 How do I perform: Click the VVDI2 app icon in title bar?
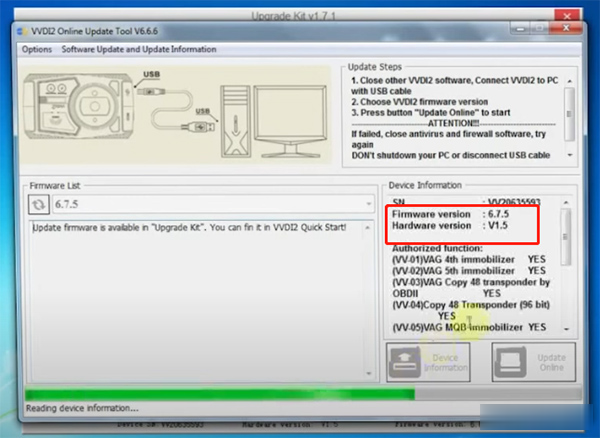coord(22,31)
